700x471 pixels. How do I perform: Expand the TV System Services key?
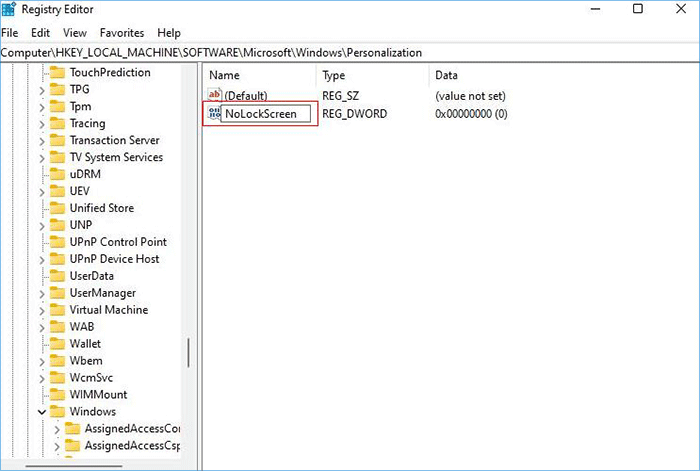pos(42,158)
